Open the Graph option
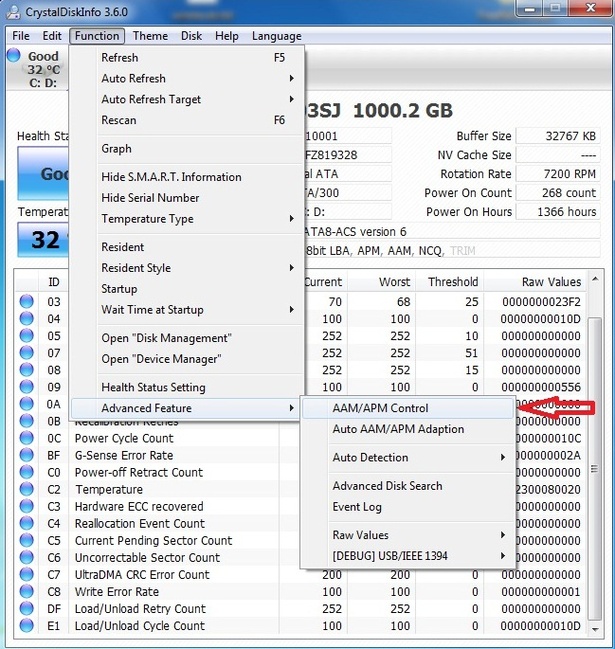The image size is (615, 649). (185, 149)
